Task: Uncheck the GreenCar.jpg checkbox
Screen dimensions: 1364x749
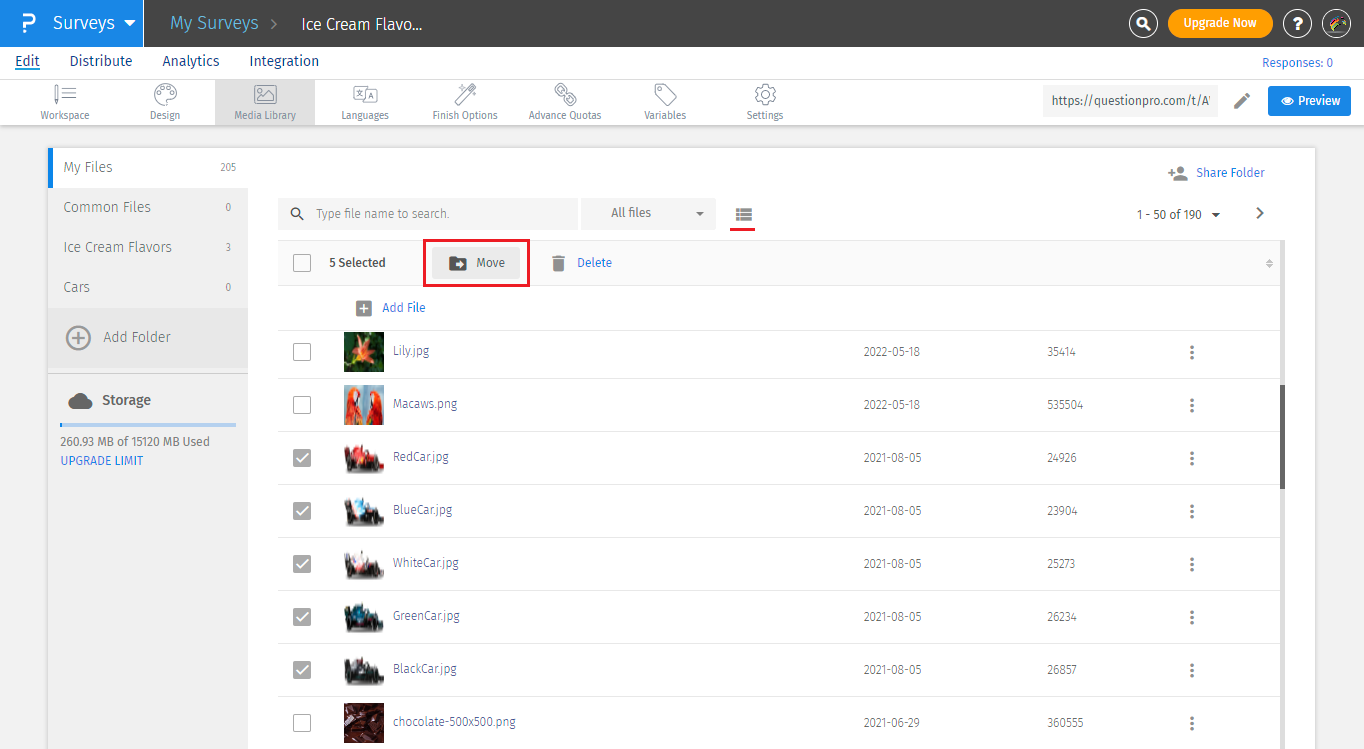Action: [302, 617]
